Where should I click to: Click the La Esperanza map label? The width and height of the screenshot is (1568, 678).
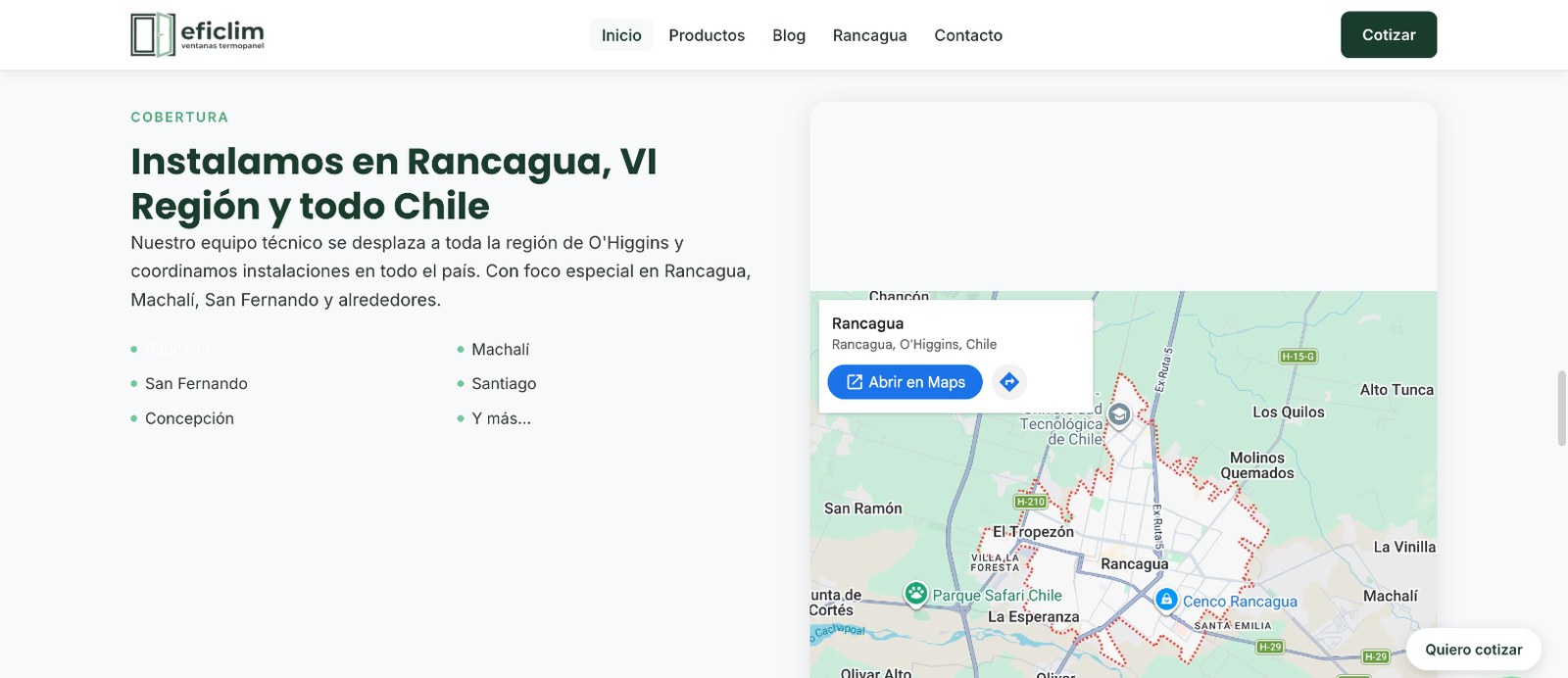pos(1033,617)
